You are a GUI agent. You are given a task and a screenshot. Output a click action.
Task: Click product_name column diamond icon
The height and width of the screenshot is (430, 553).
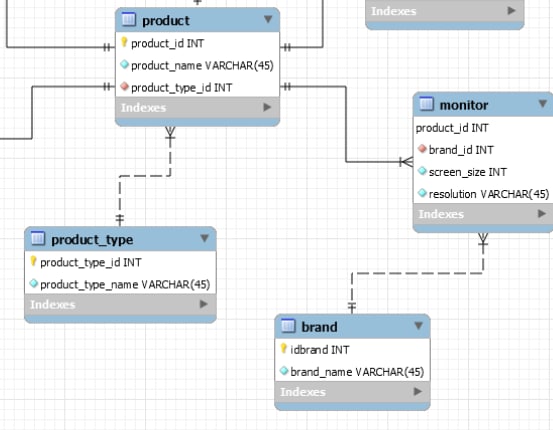124,65
